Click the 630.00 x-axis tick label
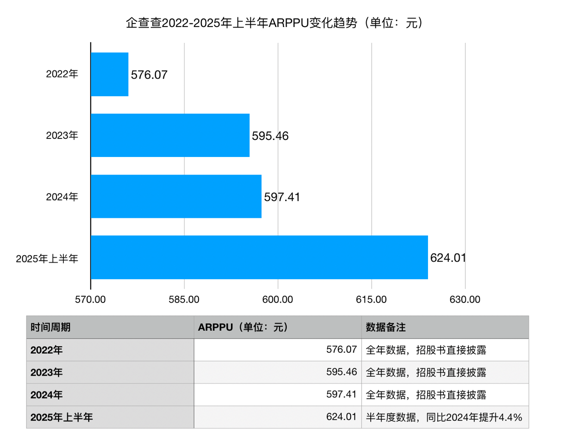The height and width of the screenshot is (442, 563). (x=465, y=299)
